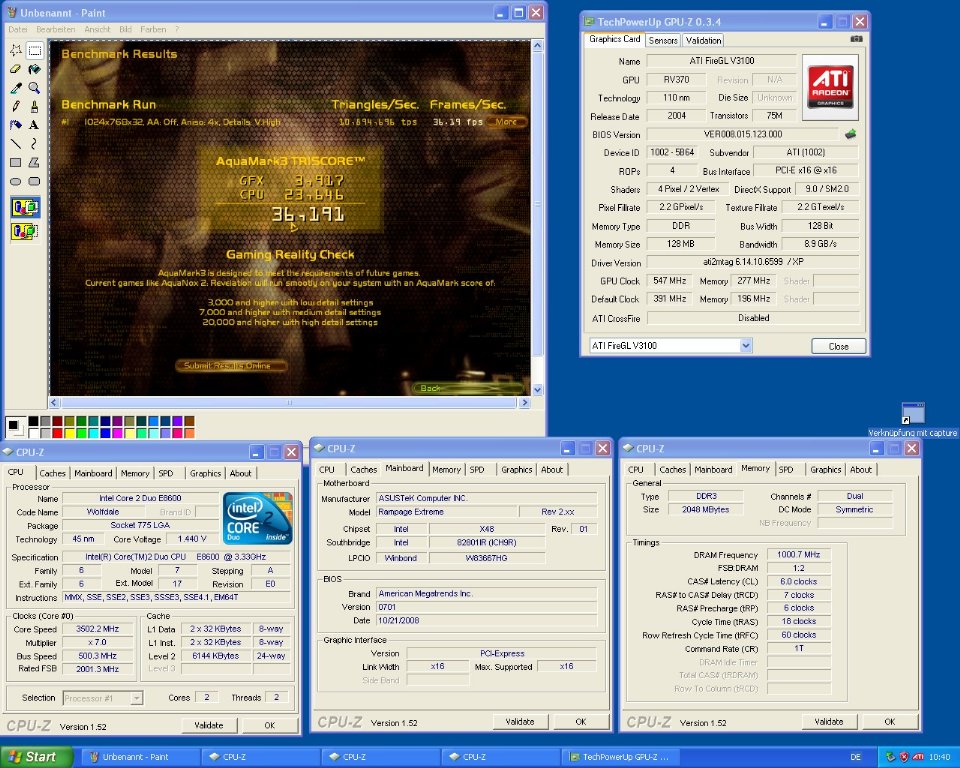Click the DE language indicator in taskbar

(x=855, y=757)
